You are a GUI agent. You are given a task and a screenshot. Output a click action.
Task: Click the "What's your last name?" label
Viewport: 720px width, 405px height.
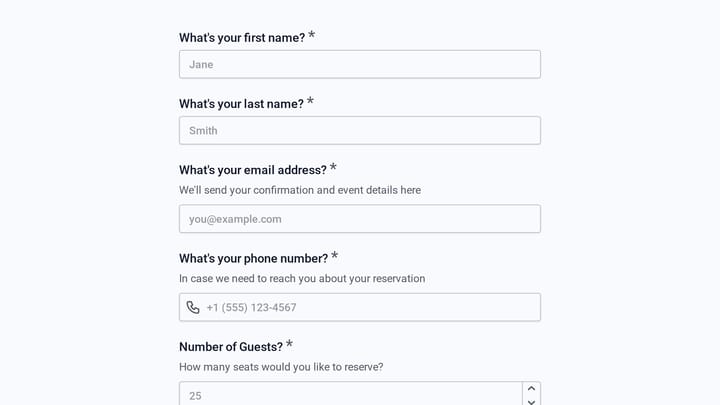coord(242,104)
